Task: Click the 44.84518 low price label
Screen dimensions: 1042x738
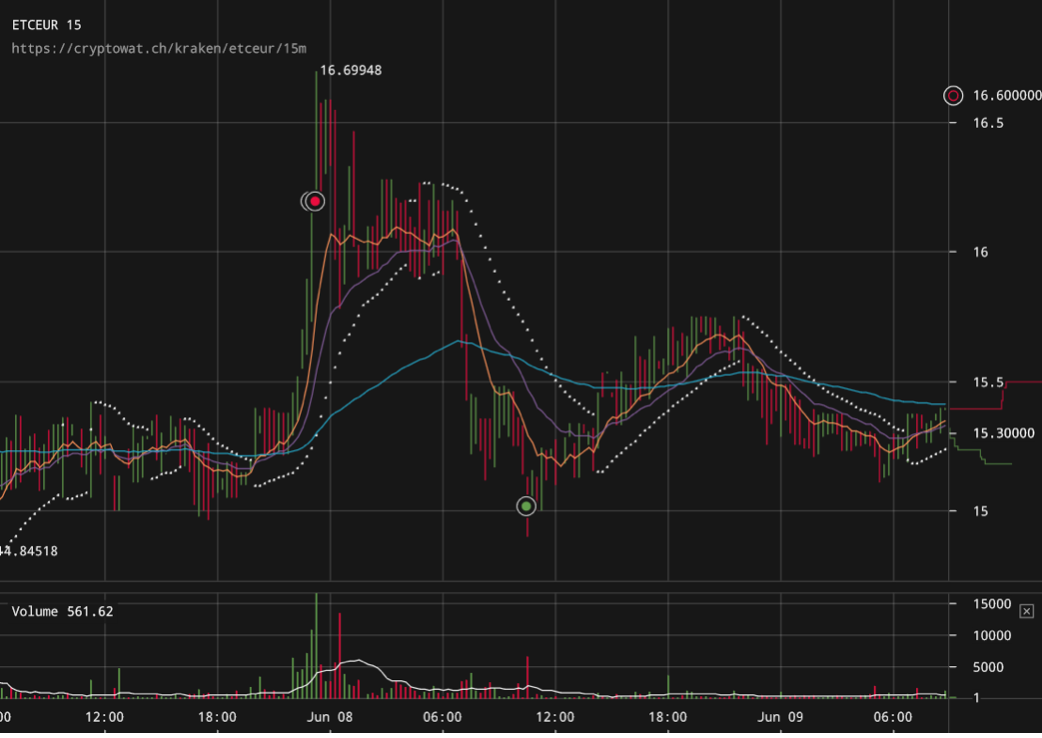Action: click(x=29, y=551)
